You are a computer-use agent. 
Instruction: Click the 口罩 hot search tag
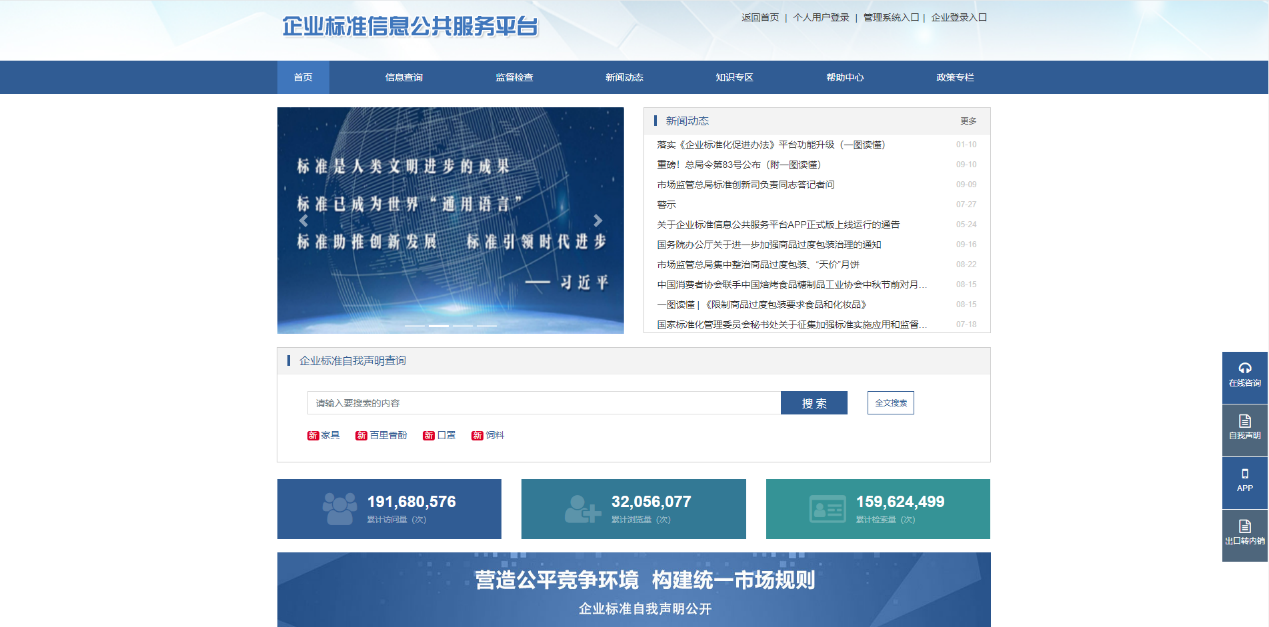click(x=440, y=435)
